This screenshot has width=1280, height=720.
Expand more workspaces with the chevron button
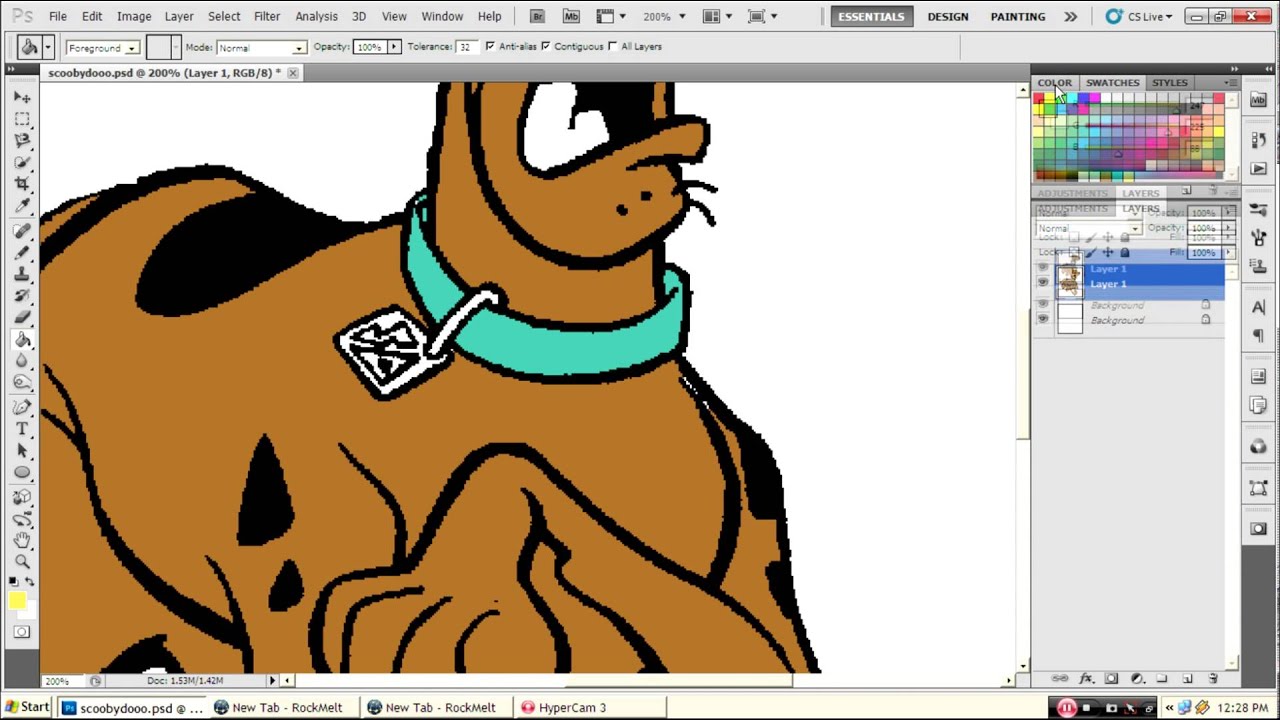[x=1070, y=16]
